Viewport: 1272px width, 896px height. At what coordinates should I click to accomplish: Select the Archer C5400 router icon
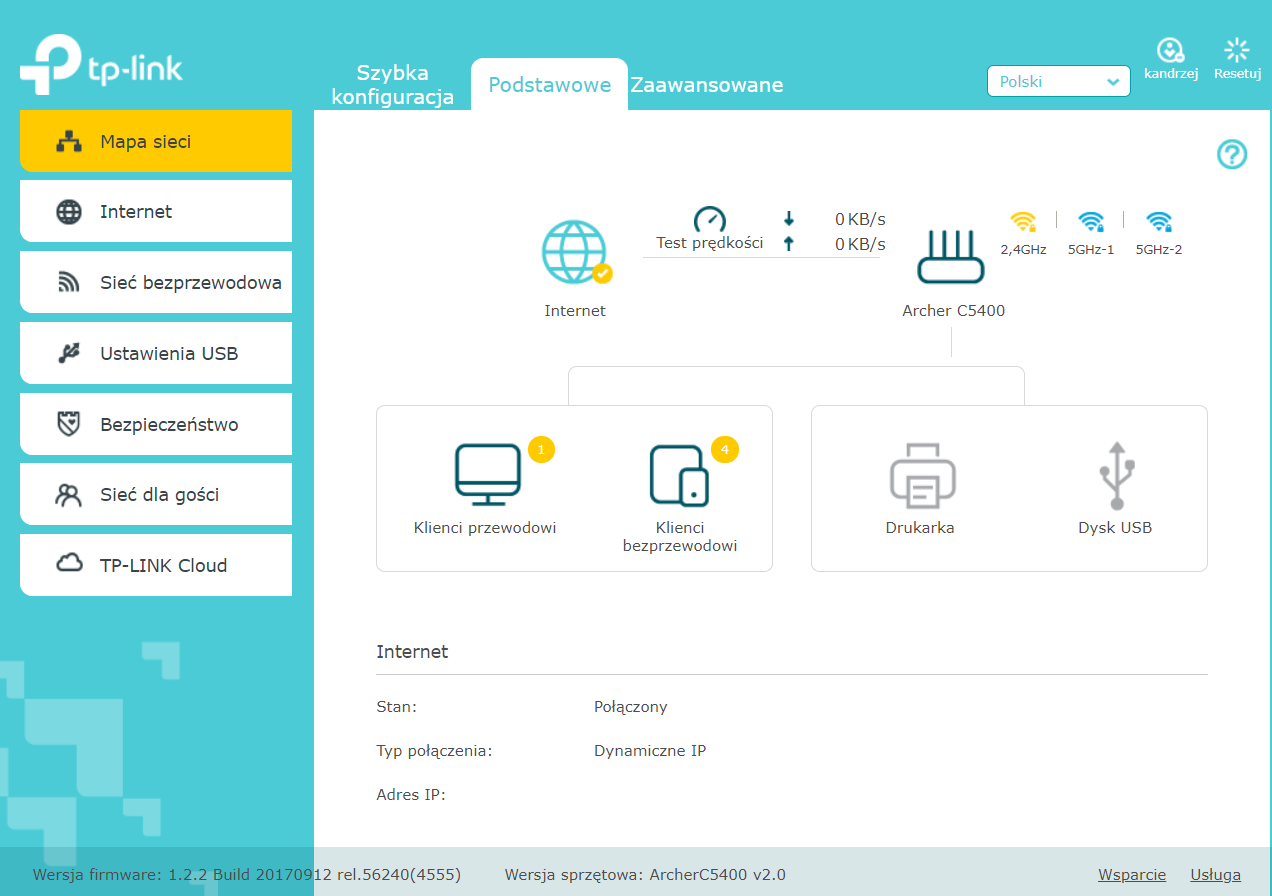[x=952, y=257]
